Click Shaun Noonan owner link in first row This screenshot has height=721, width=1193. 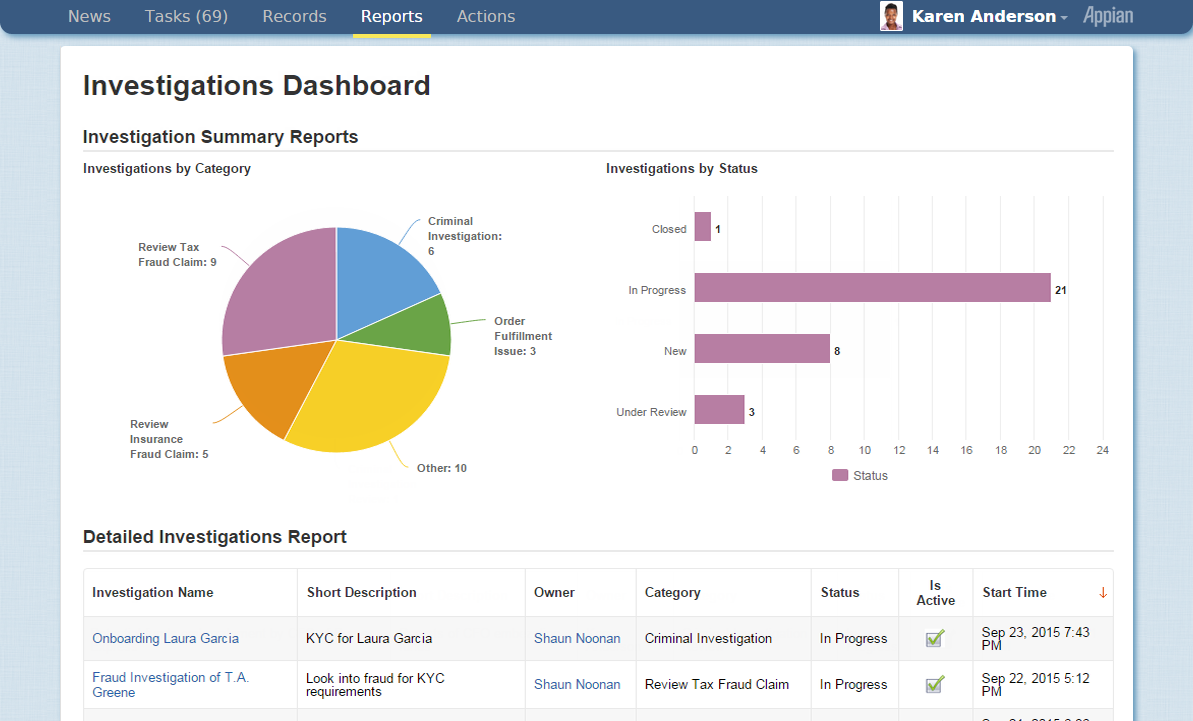click(577, 638)
